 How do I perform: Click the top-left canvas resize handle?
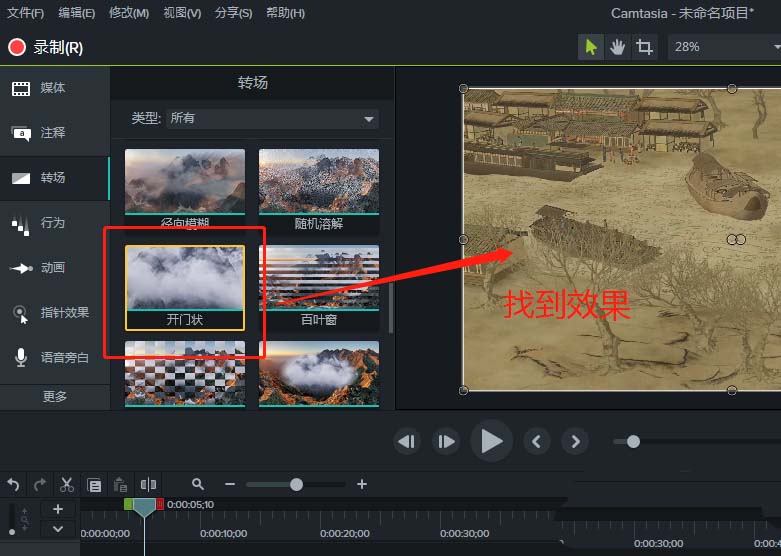[x=463, y=89]
